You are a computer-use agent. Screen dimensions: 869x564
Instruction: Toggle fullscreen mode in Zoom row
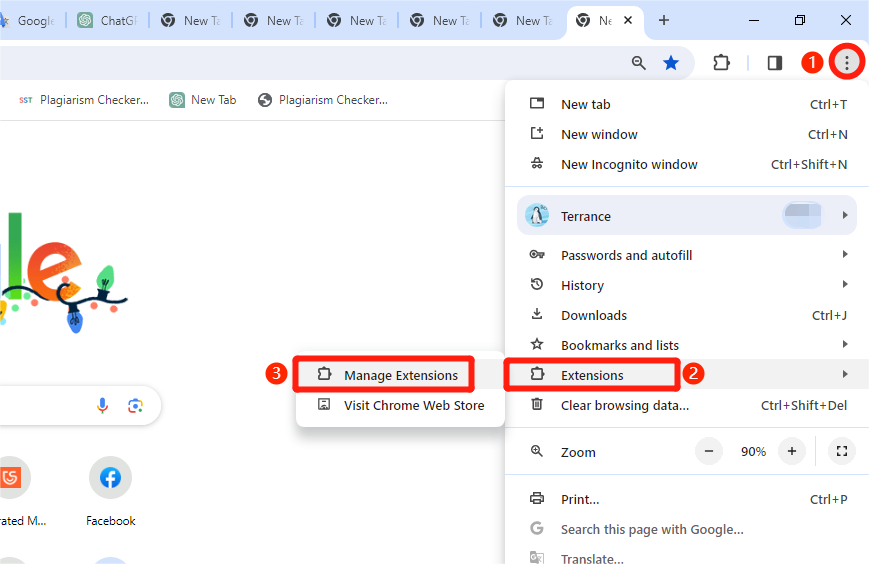pyautogui.click(x=841, y=452)
